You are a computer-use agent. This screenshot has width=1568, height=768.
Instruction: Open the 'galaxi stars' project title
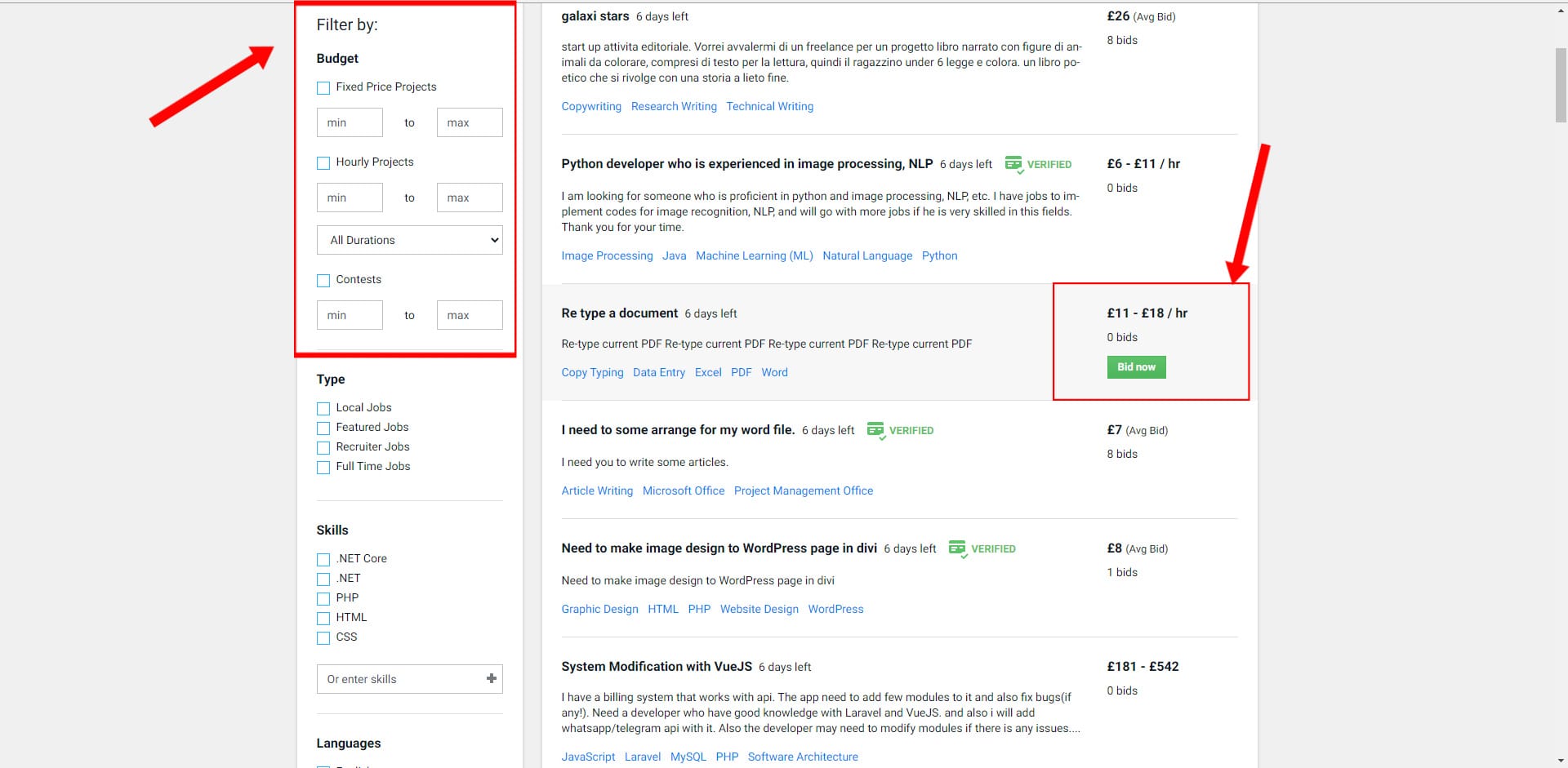595,16
